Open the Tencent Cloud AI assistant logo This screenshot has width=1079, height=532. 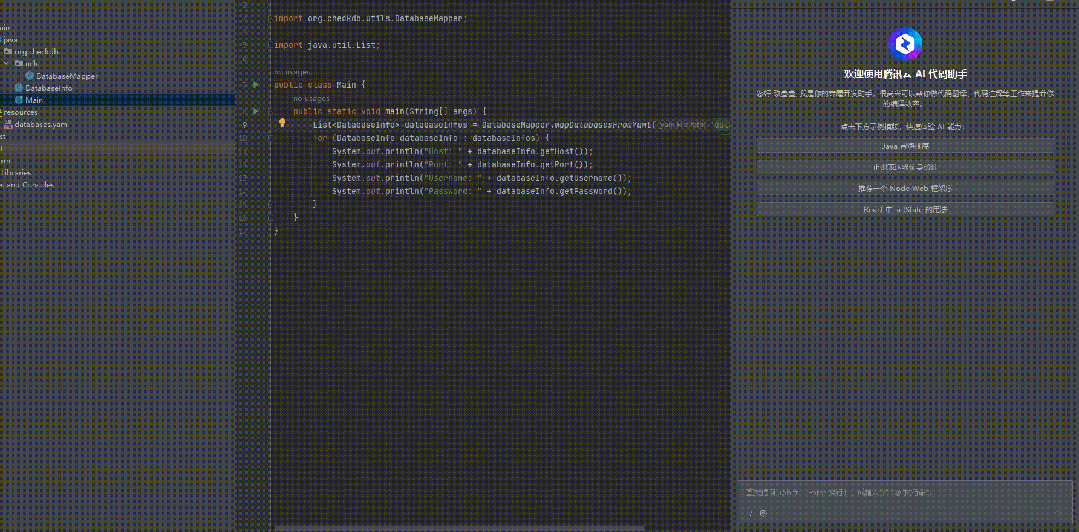click(x=905, y=45)
